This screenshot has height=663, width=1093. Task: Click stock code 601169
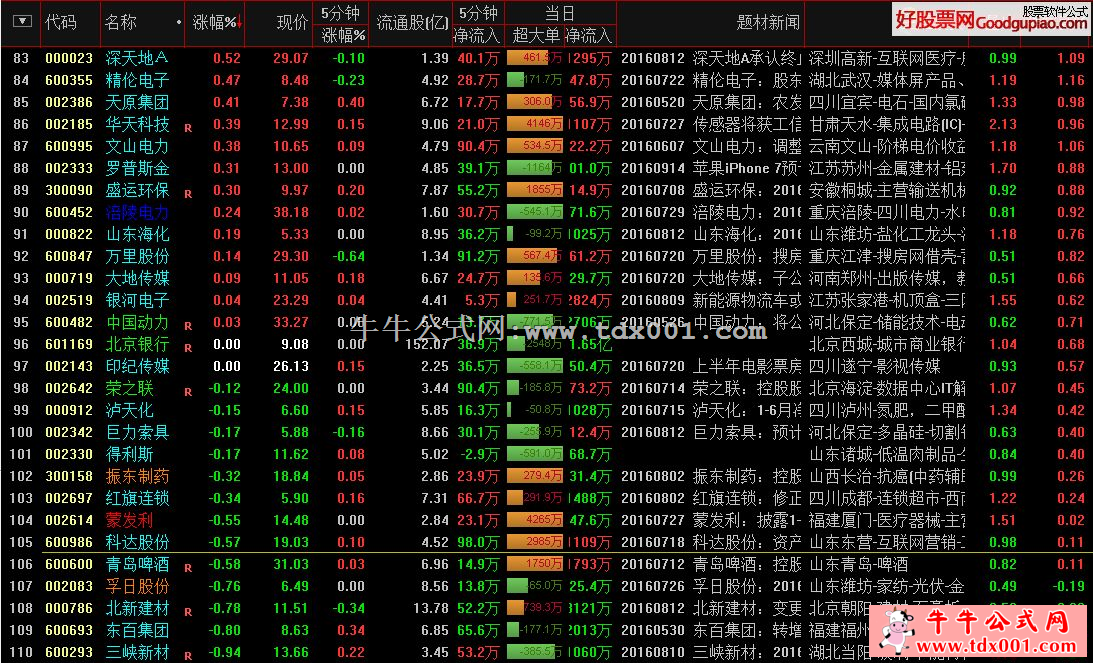[69, 344]
